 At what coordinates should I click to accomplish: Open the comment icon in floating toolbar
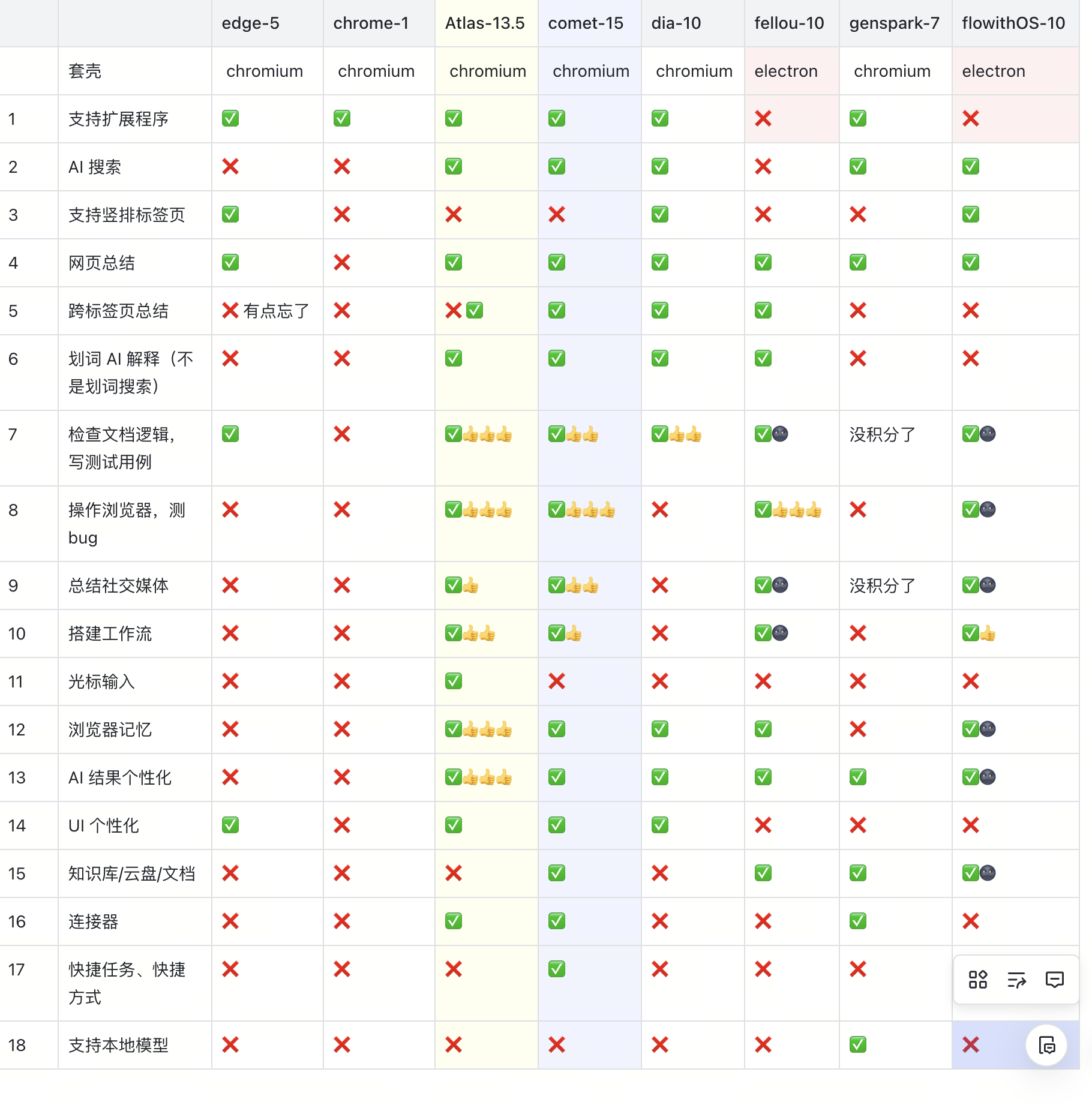pos(1054,980)
